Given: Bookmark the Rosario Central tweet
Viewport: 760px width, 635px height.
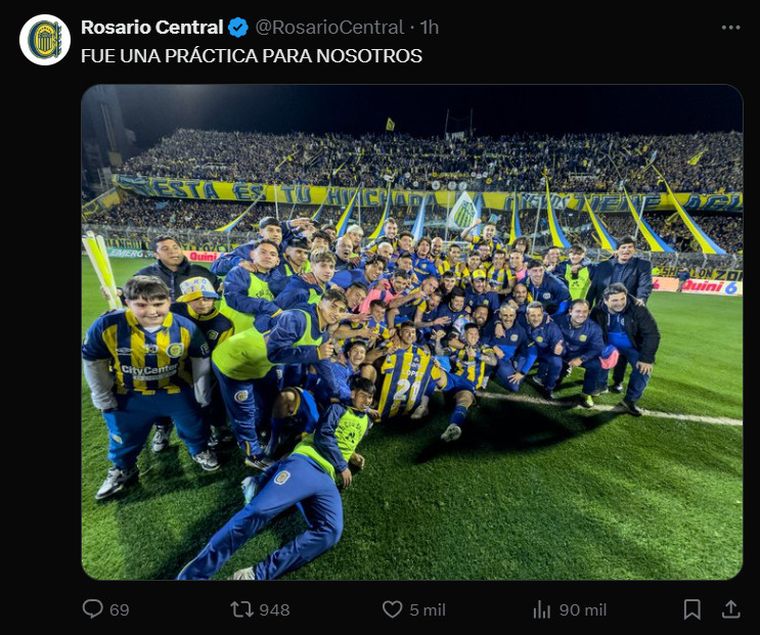Looking at the screenshot, I should point(691,608).
